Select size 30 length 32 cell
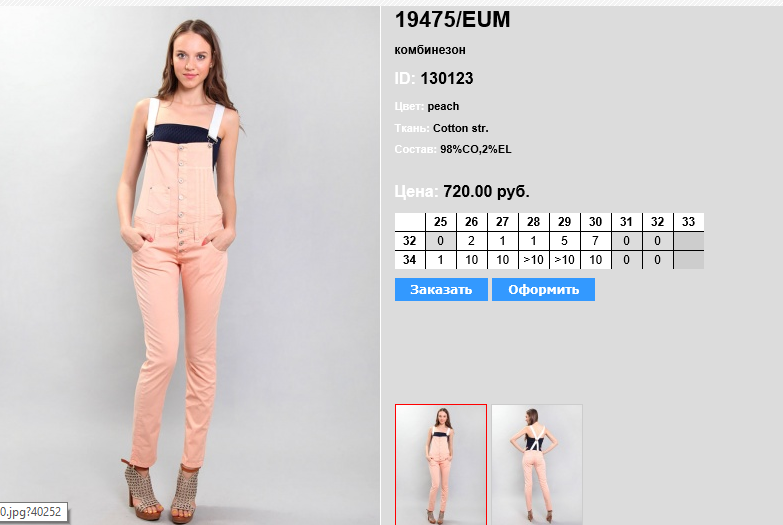Viewport: 783px width, 525px height. point(595,241)
